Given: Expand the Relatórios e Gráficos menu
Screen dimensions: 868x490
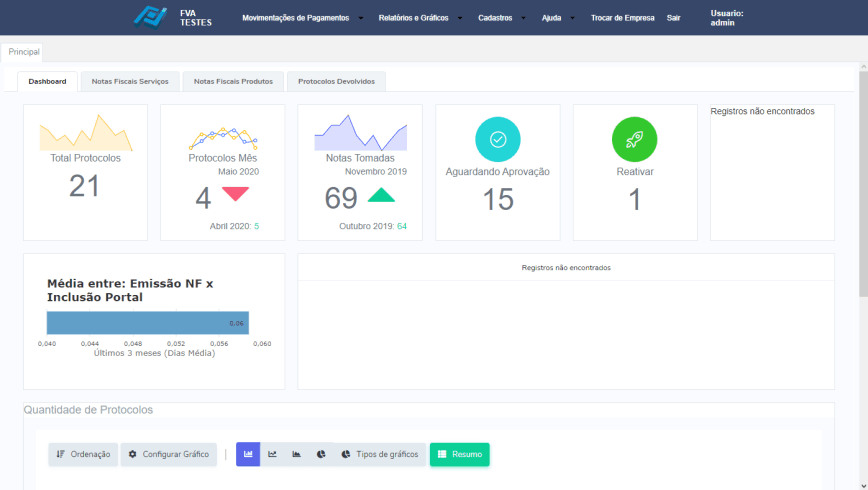Looking at the screenshot, I should (x=420, y=18).
